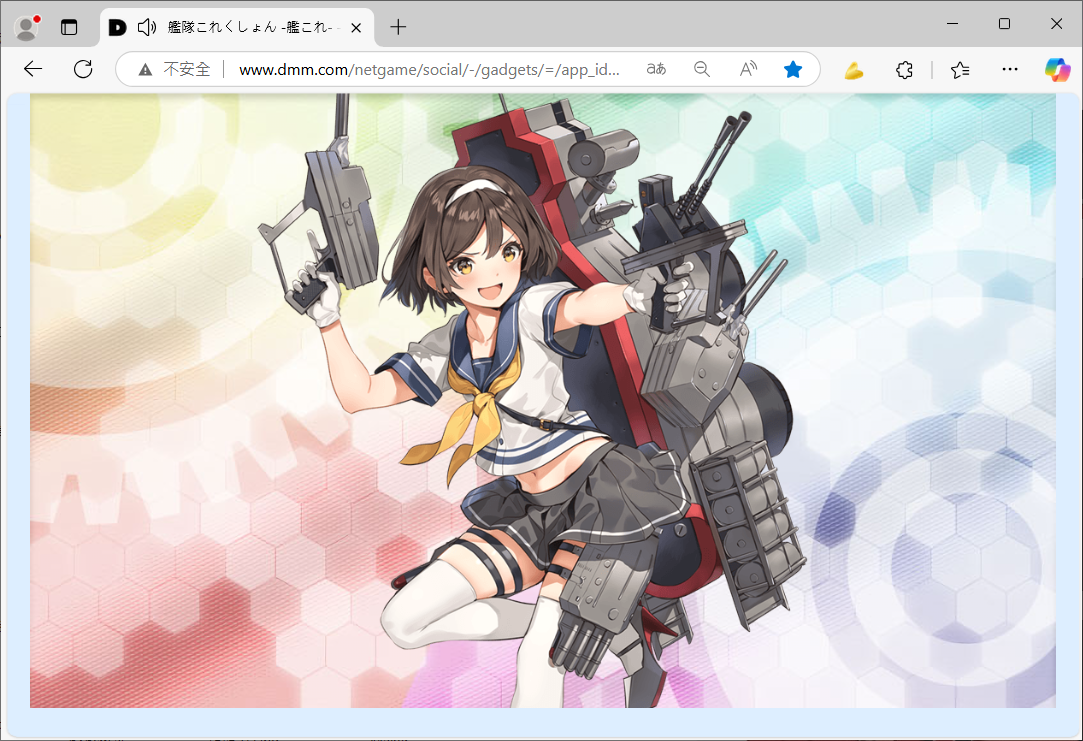The height and width of the screenshot is (741, 1083).
Task: Minimize the browser window
Action: point(952,23)
